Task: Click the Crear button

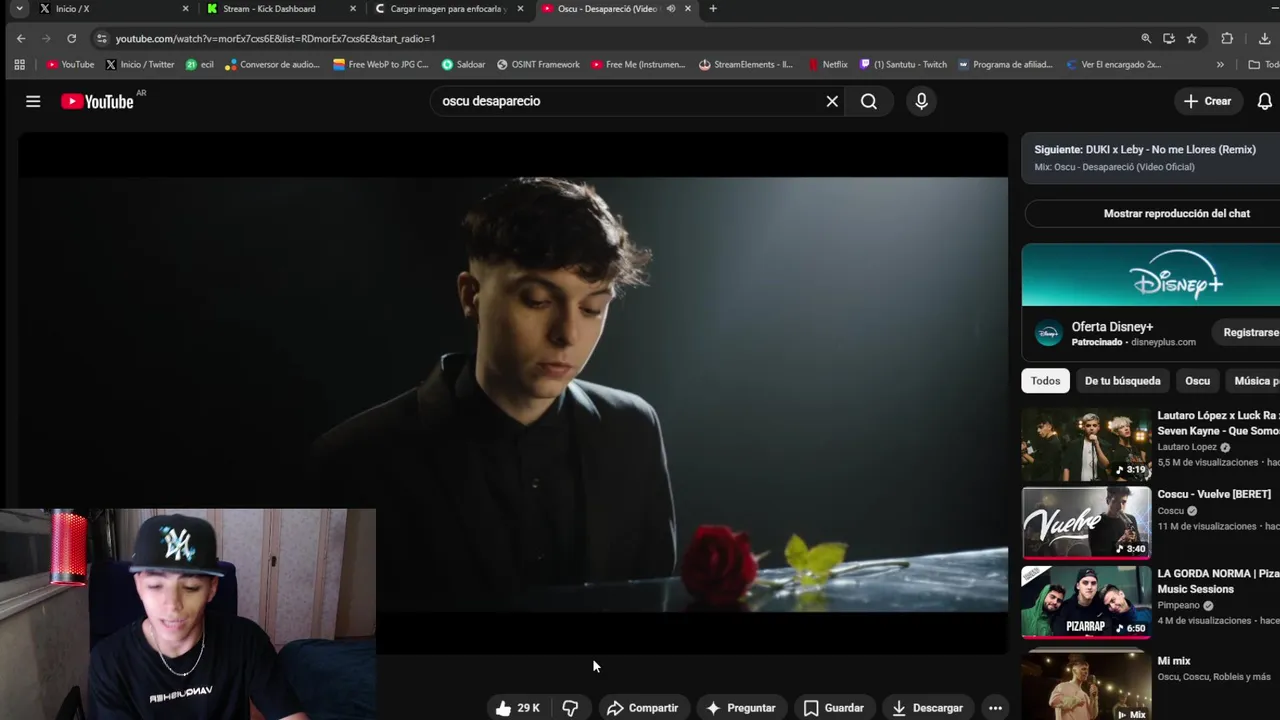Action: (1207, 101)
